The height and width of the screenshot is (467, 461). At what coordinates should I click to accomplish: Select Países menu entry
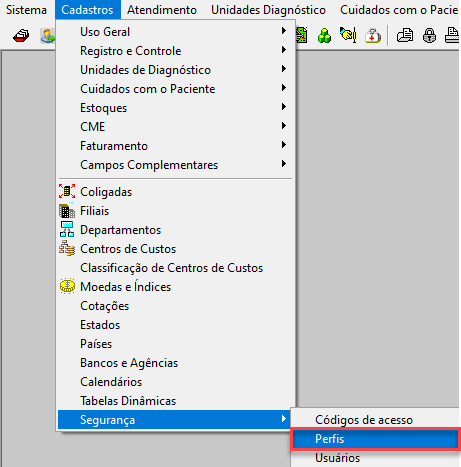click(x=175, y=344)
